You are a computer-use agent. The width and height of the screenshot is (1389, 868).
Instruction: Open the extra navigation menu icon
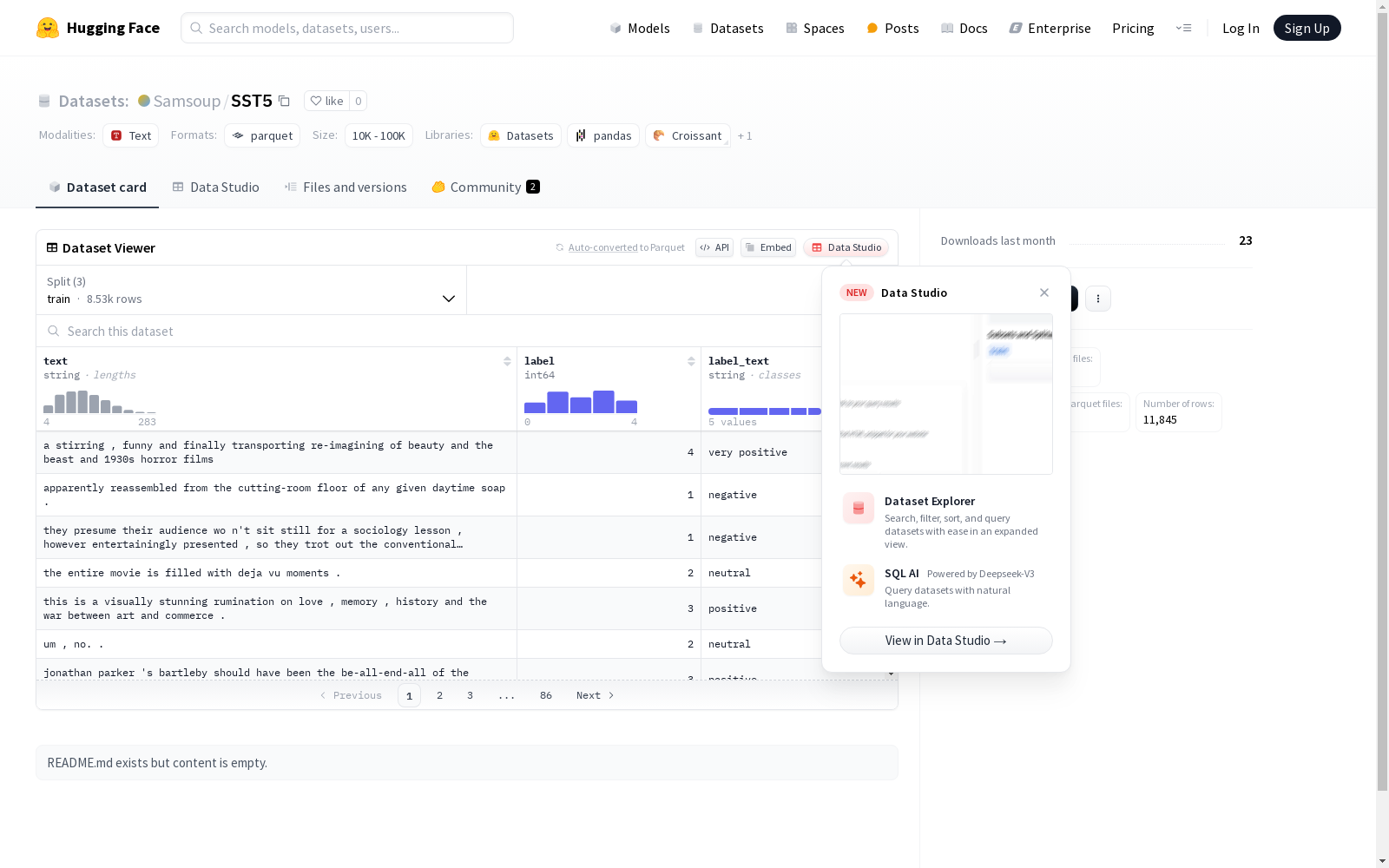point(1183,28)
